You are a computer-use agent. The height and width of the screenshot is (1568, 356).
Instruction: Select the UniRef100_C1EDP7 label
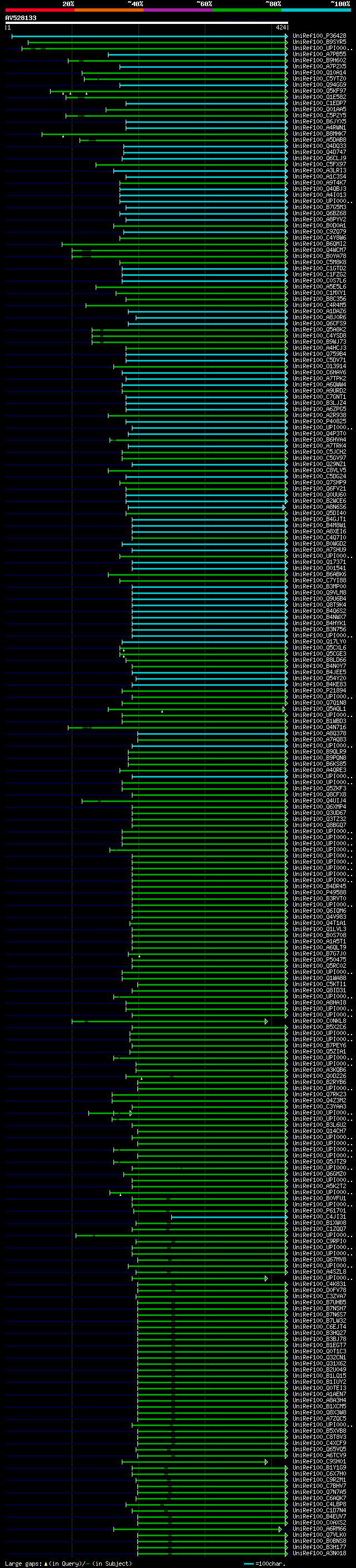coord(319,103)
